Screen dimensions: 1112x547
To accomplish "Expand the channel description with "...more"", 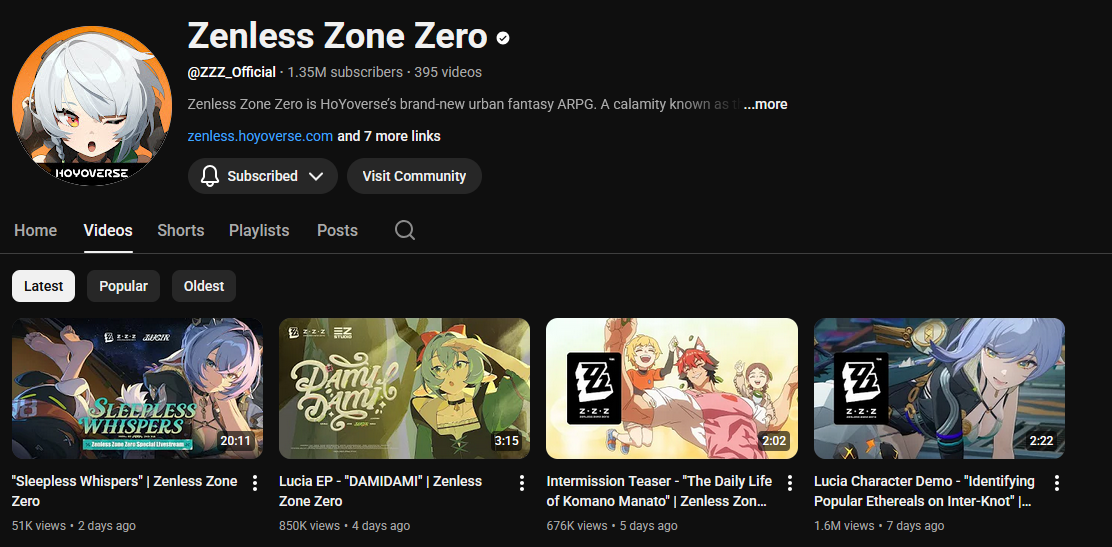I will (x=765, y=104).
